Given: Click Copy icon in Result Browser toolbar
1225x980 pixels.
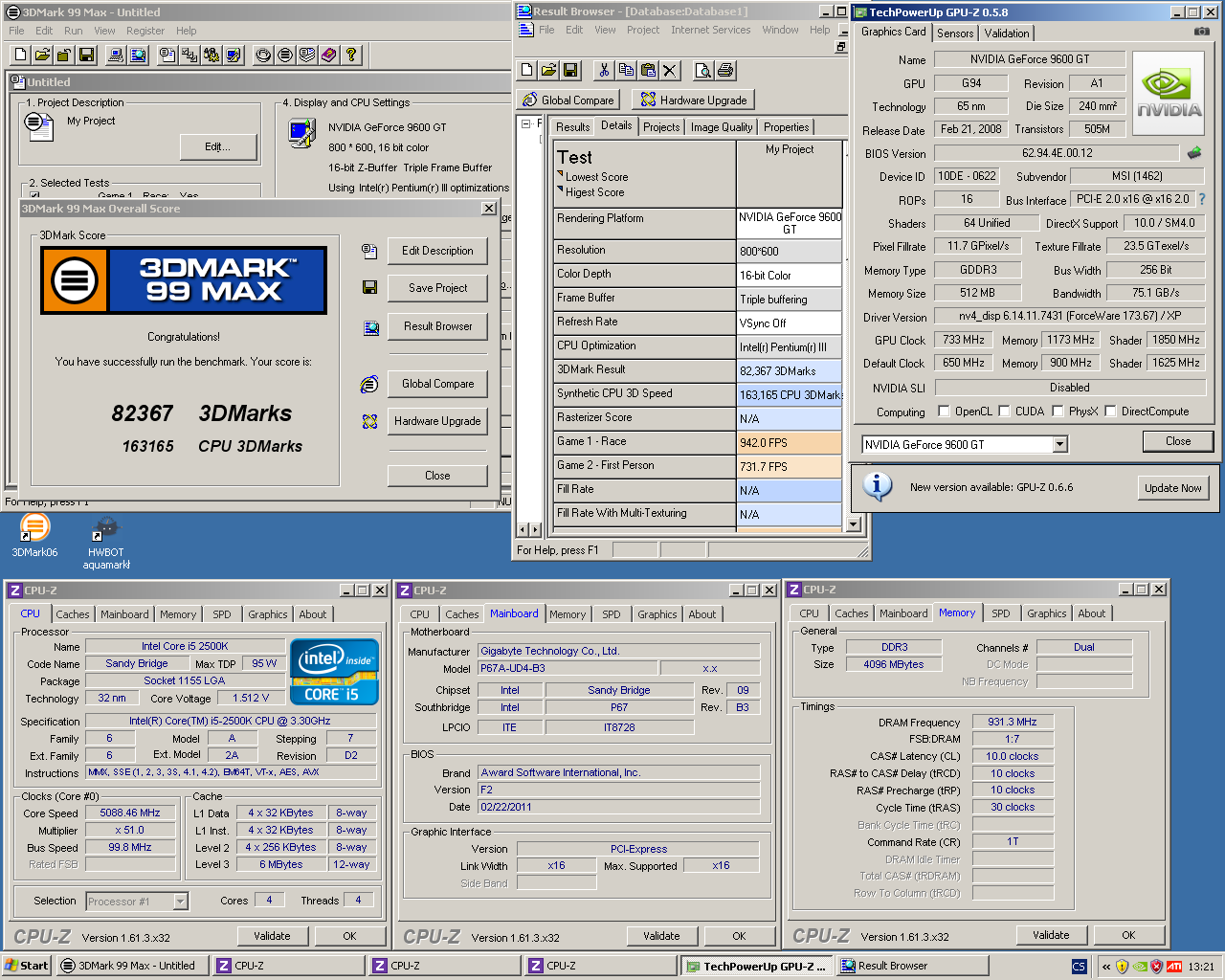Looking at the screenshot, I should click(x=626, y=70).
